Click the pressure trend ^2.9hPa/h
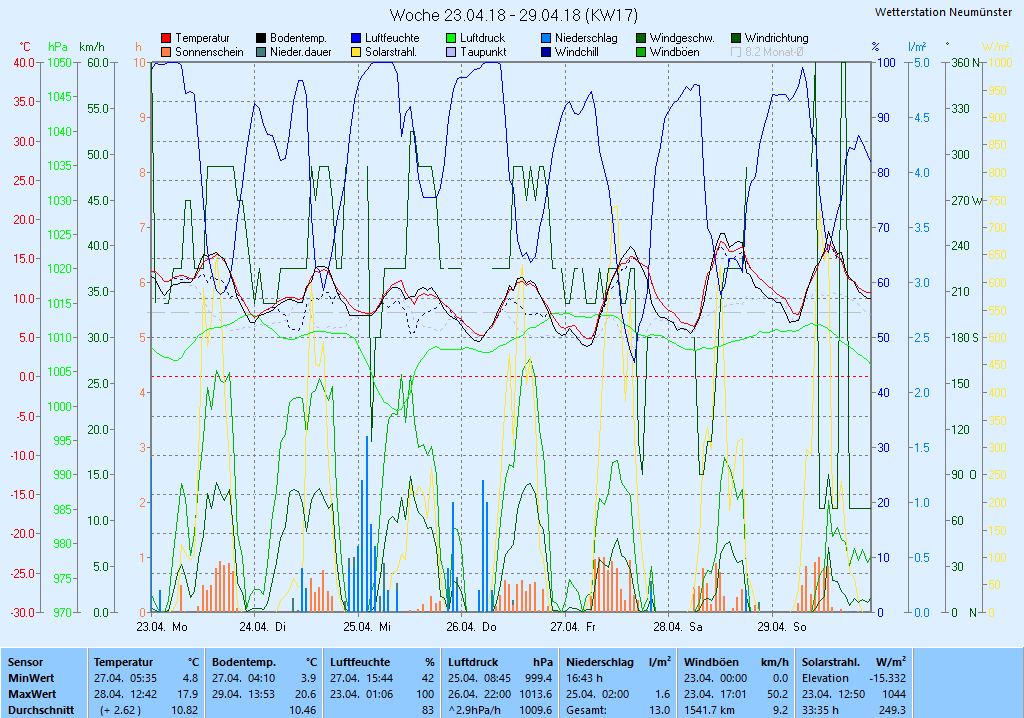Image resolution: width=1024 pixels, height=718 pixels. (x=475, y=710)
